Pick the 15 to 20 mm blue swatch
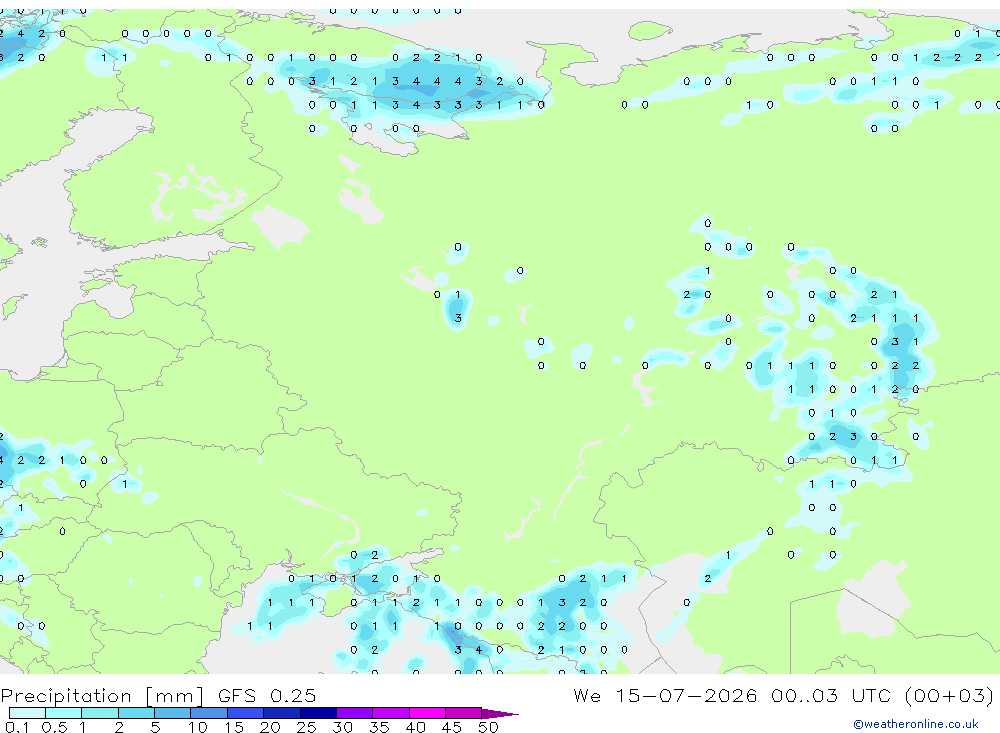1000x733 pixels. (x=246, y=713)
